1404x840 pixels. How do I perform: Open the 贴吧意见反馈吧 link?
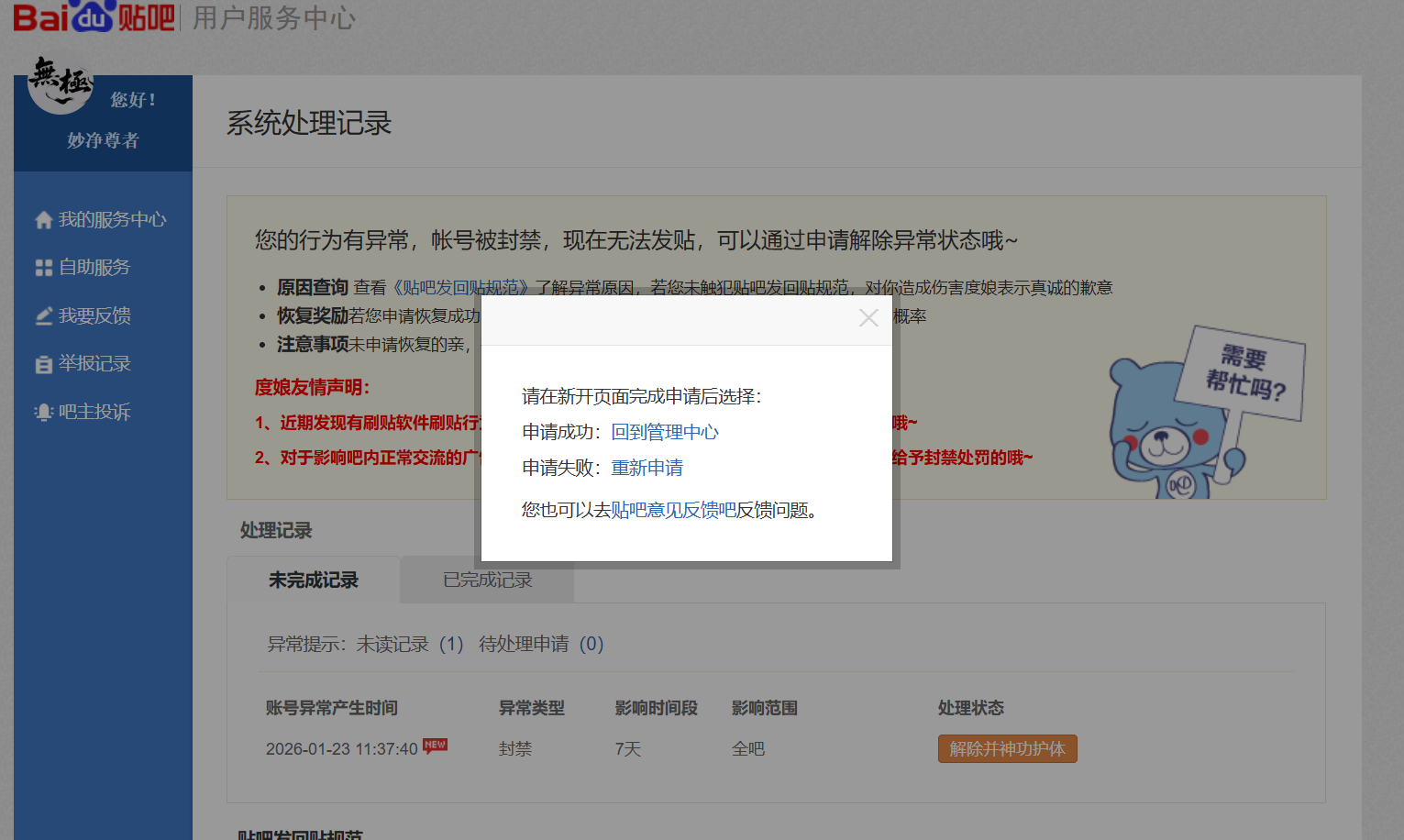[x=673, y=510]
